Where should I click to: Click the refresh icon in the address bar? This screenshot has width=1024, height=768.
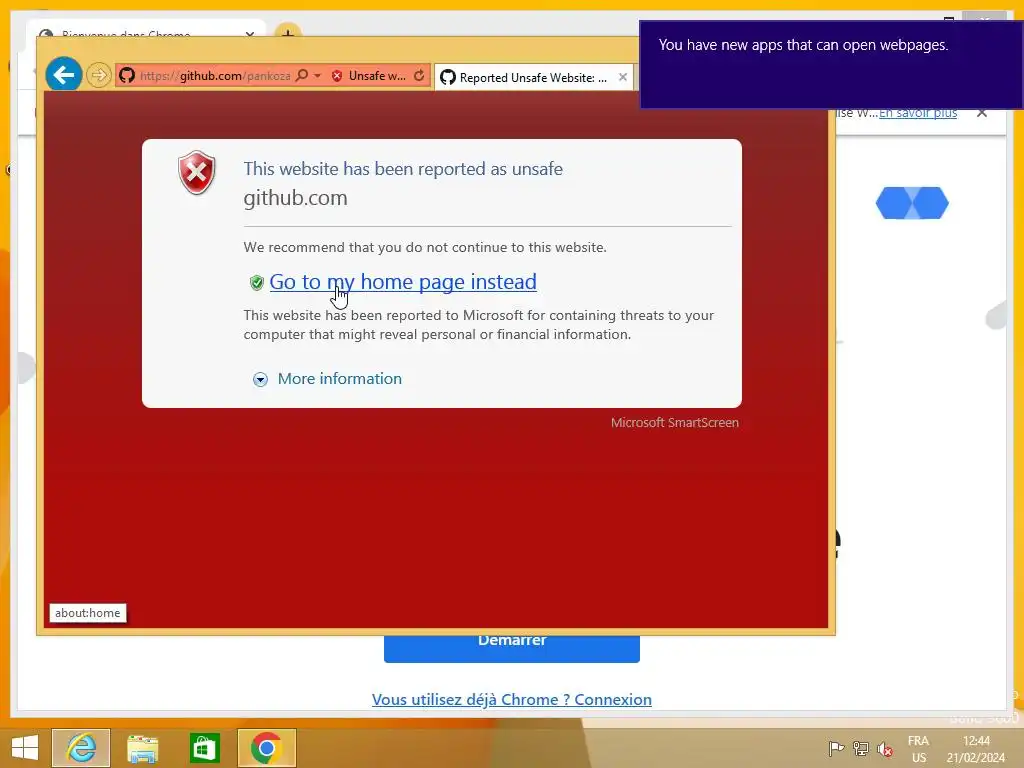point(419,76)
